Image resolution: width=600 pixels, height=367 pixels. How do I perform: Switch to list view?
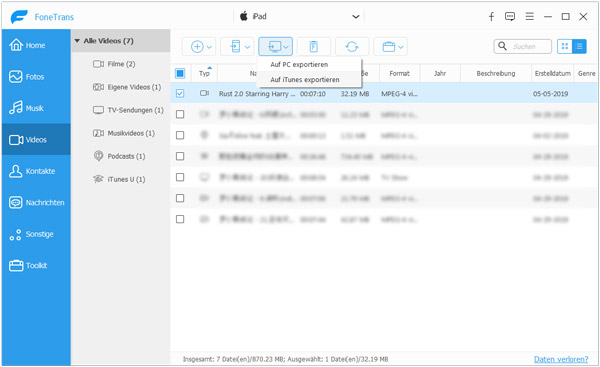pyautogui.click(x=579, y=46)
